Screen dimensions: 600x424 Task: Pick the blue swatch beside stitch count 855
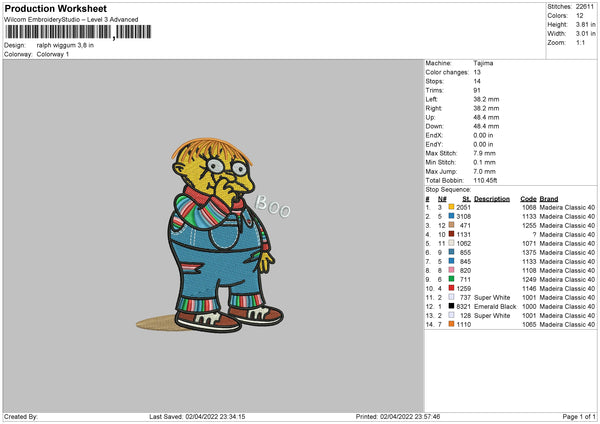(451, 252)
